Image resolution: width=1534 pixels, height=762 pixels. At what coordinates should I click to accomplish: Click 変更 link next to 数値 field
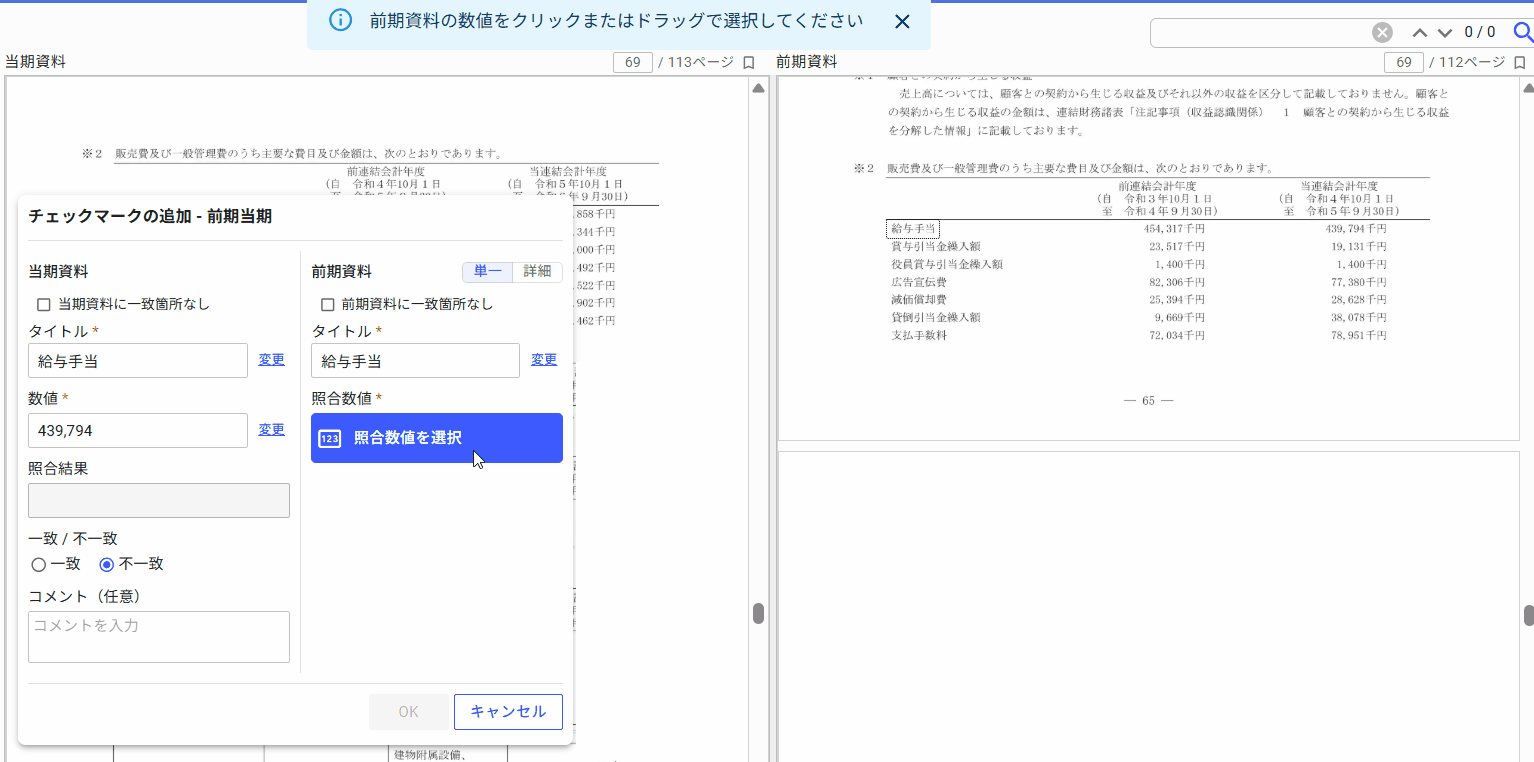271,429
